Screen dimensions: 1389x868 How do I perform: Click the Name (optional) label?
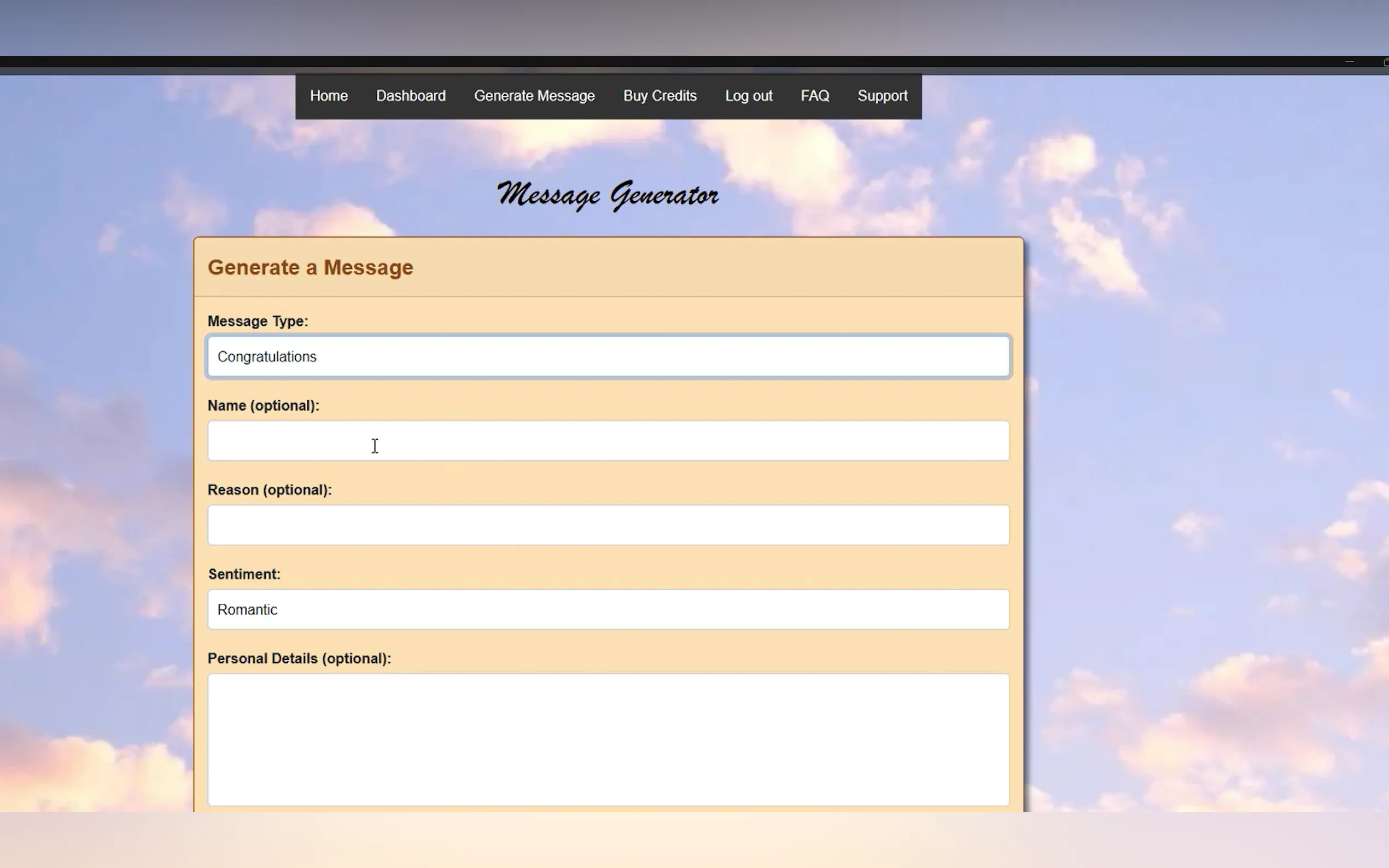(263, 406)
